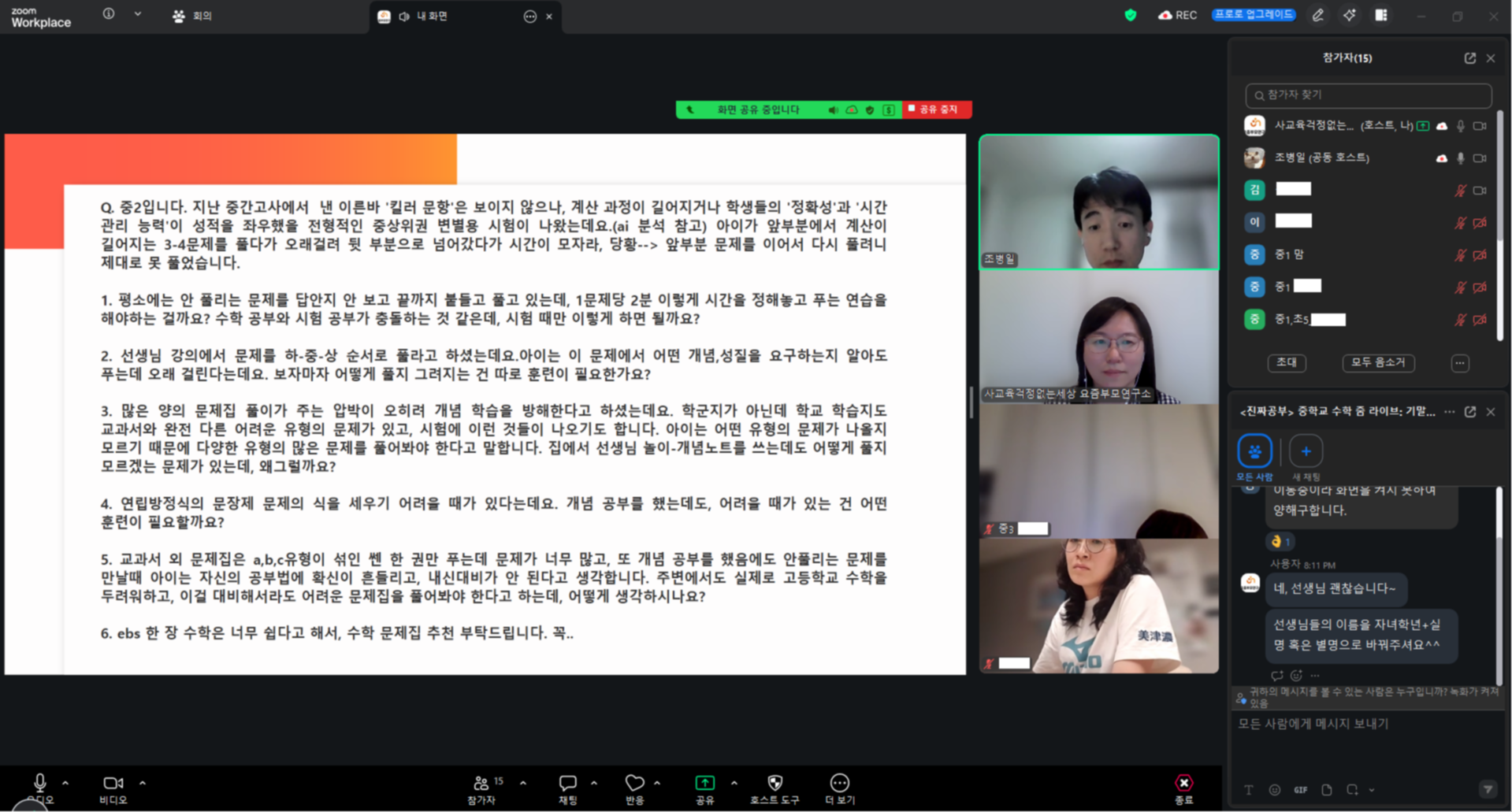Click the OK hand reaction with count 1
1512x812 pixels.
click(1280, 541)
